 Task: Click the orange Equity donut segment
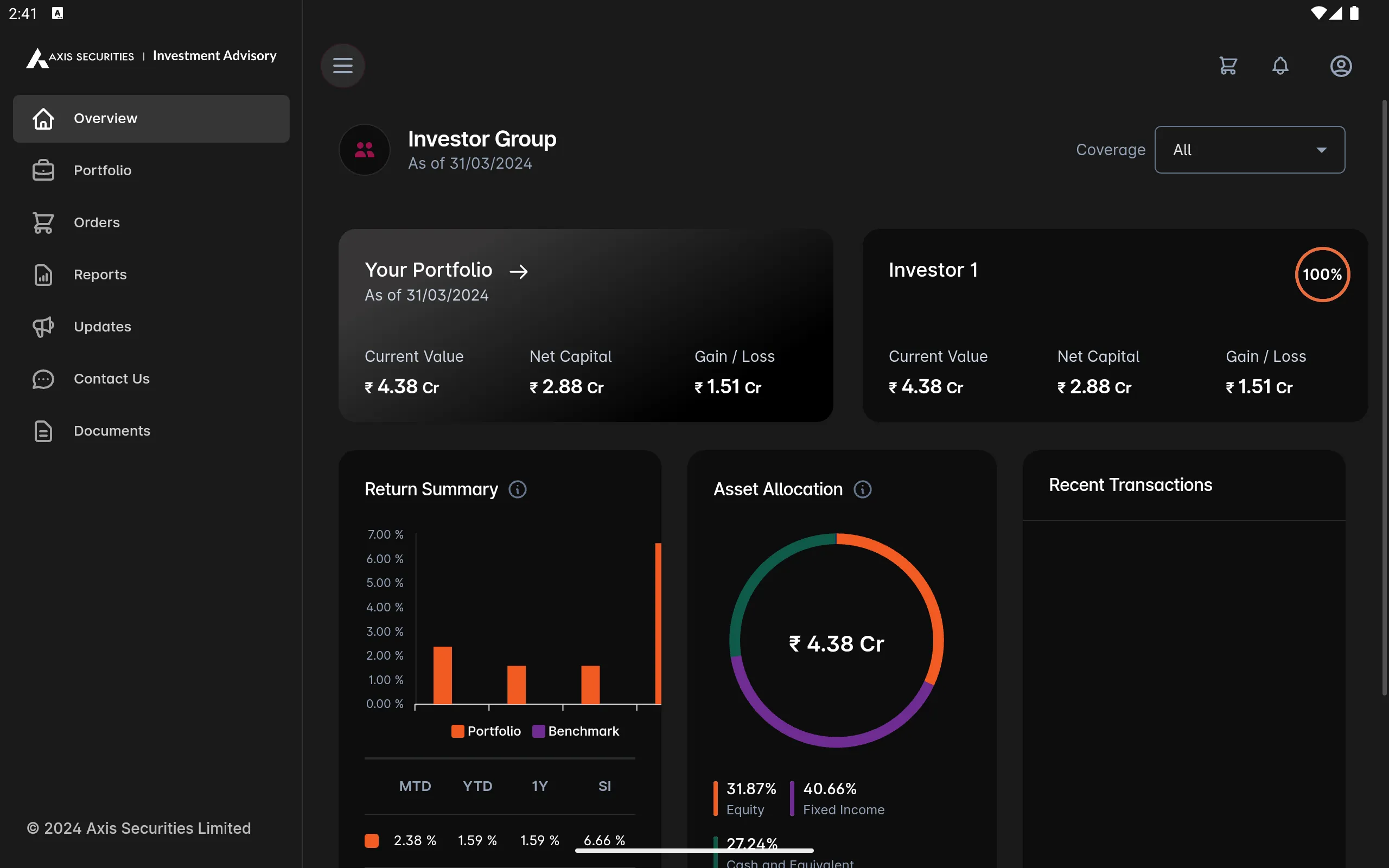(x=925, y=591)
